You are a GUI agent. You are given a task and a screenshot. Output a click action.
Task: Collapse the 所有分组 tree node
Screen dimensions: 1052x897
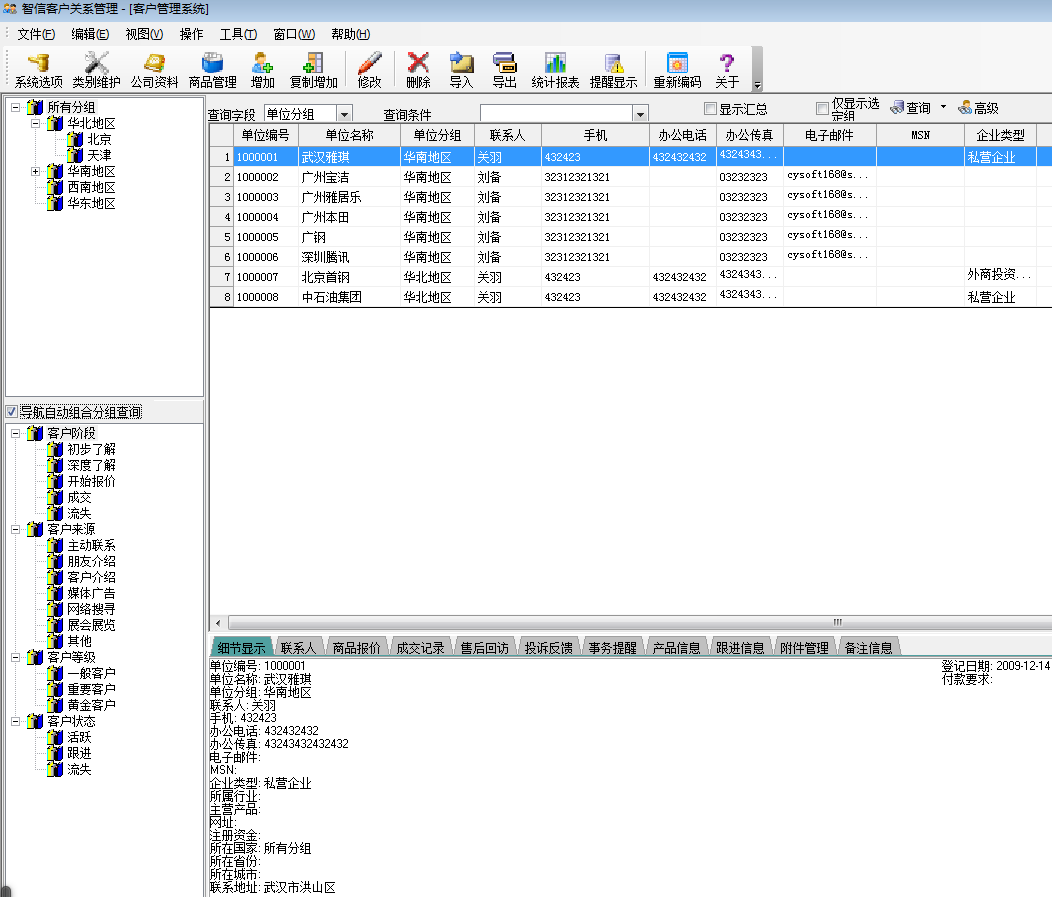[x=15, y=107]
